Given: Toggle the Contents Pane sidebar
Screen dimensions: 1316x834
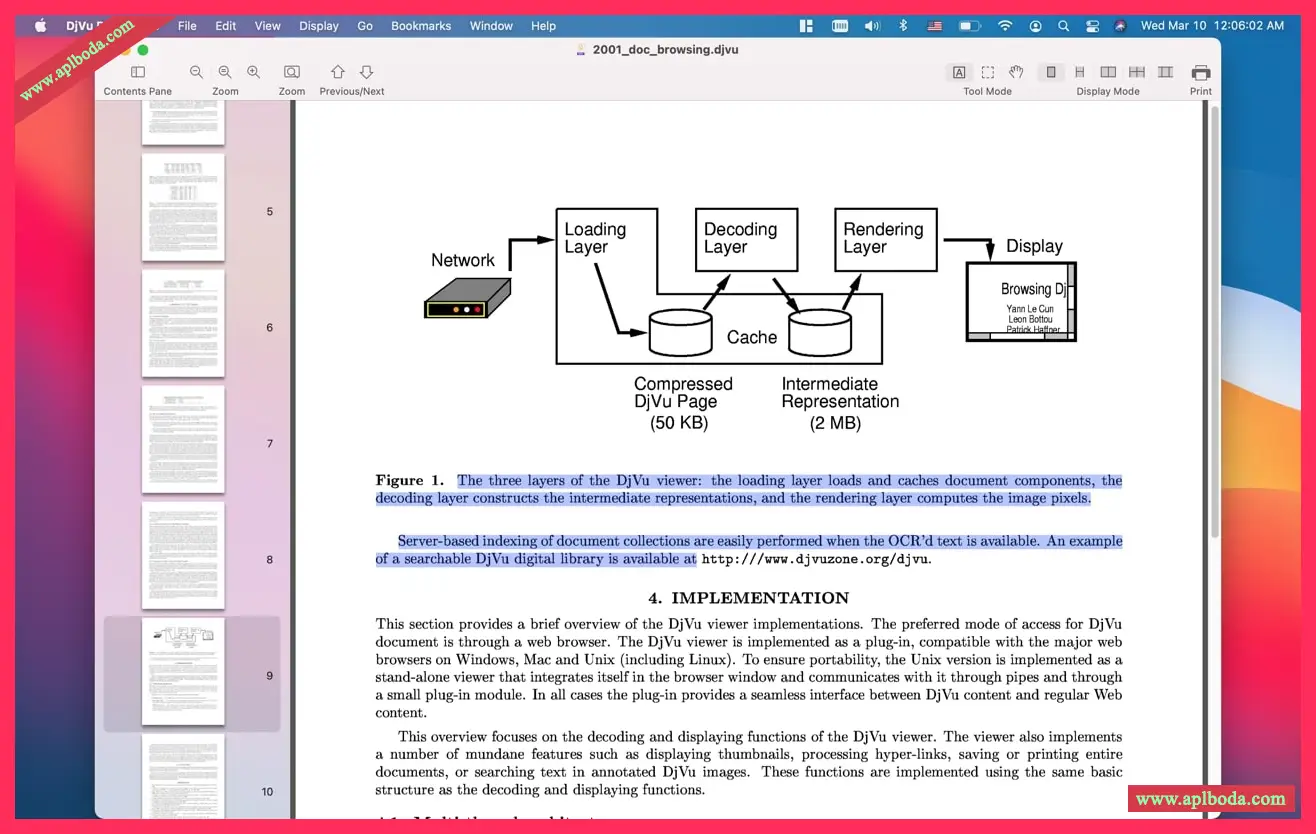Looking at the screenshot, I should pyautogui.click(x=138, y=72).
